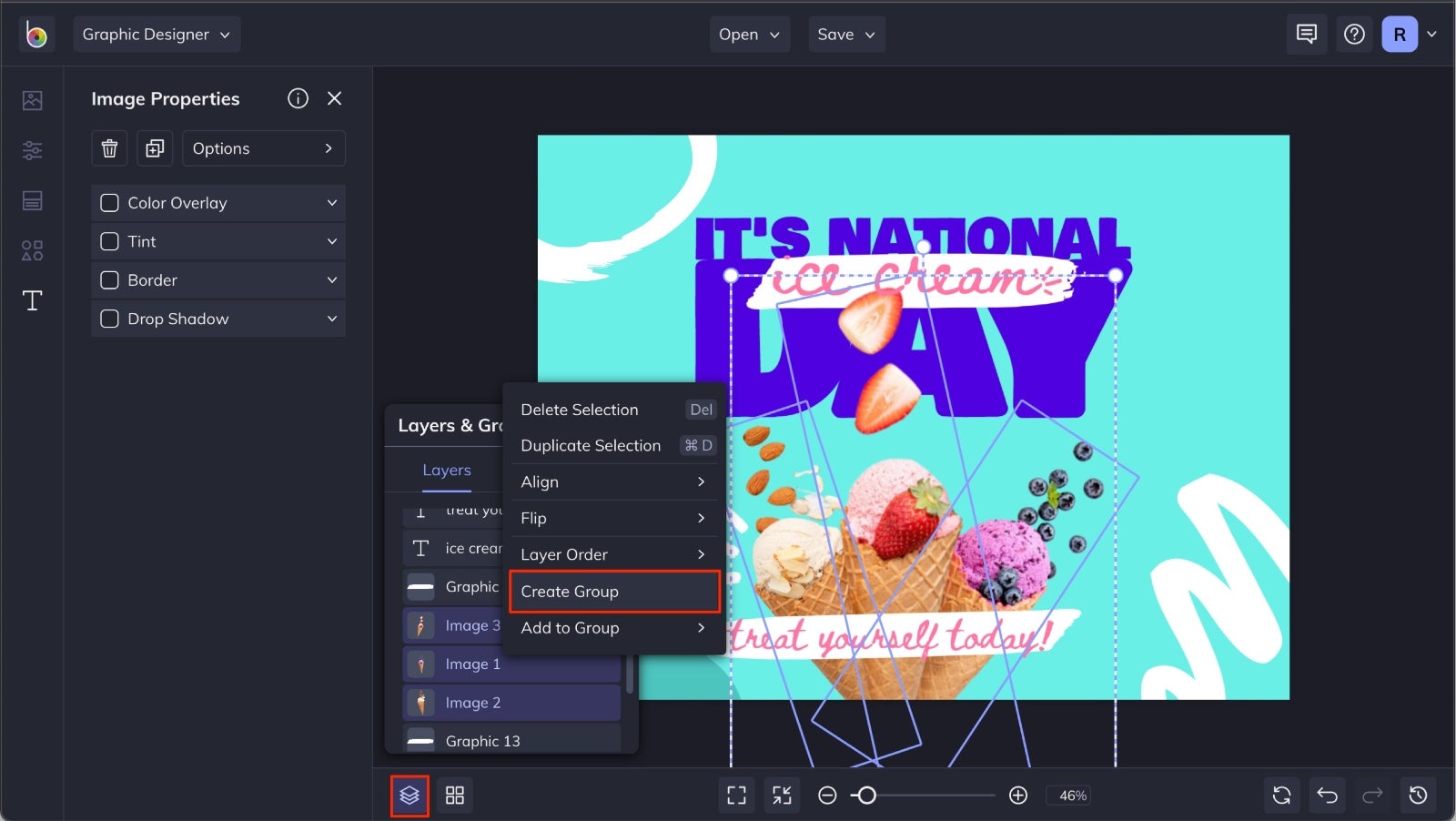Enable the Color Overlay checkbox
This screenshot has width=1456, height=821.
point(109,202)
